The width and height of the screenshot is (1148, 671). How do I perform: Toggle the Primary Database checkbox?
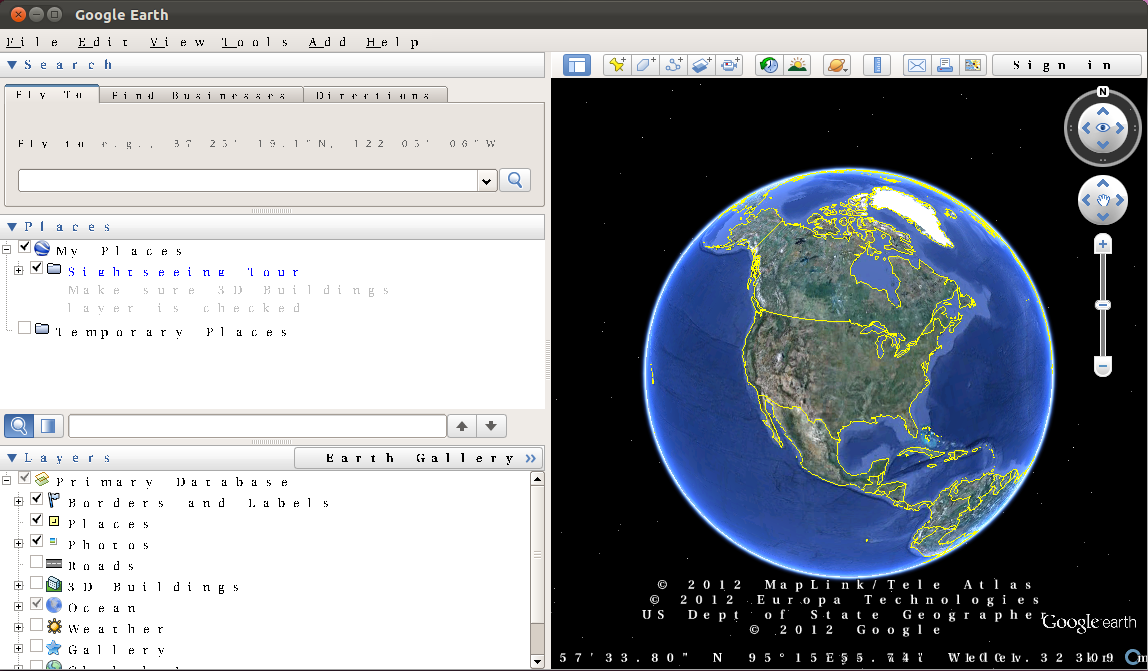25,478
